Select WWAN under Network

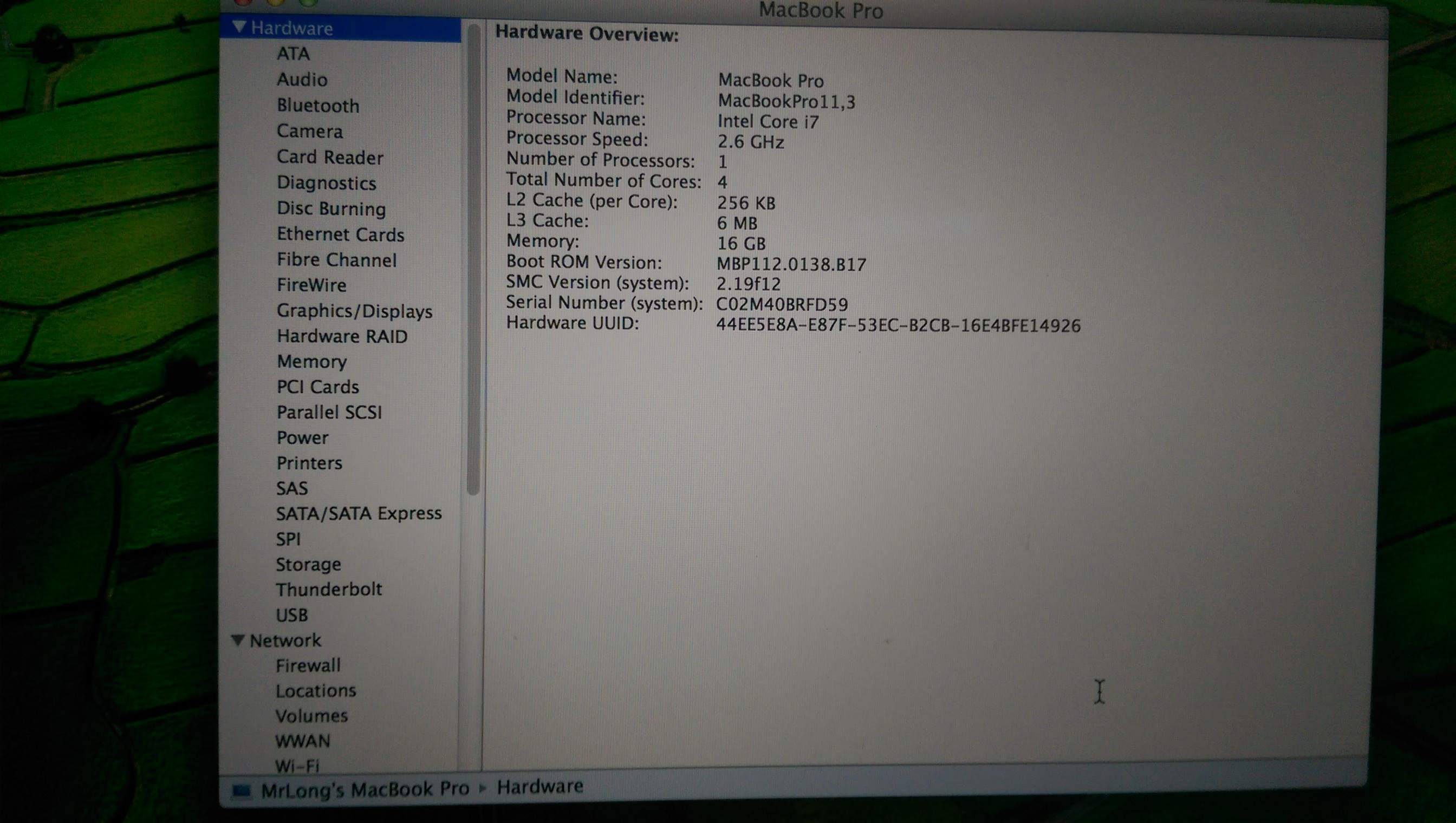point(302,741)
